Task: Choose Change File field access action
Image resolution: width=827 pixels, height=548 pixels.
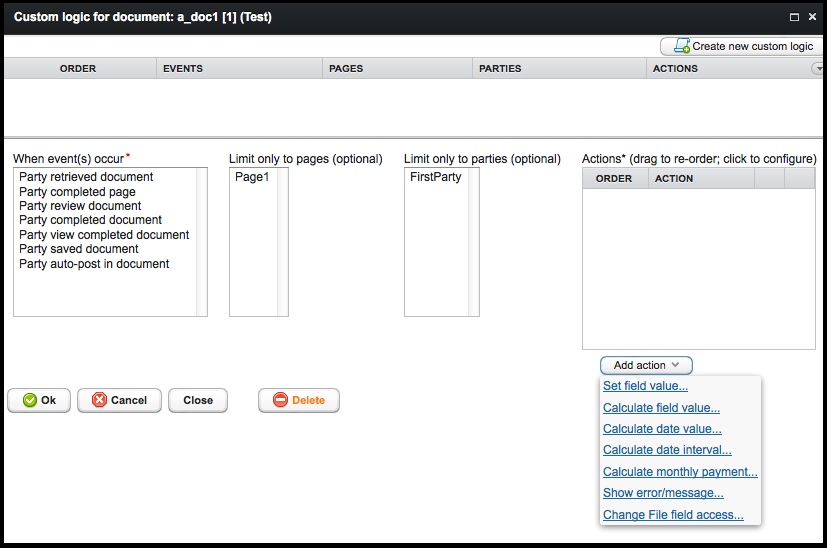Action: 673,515
